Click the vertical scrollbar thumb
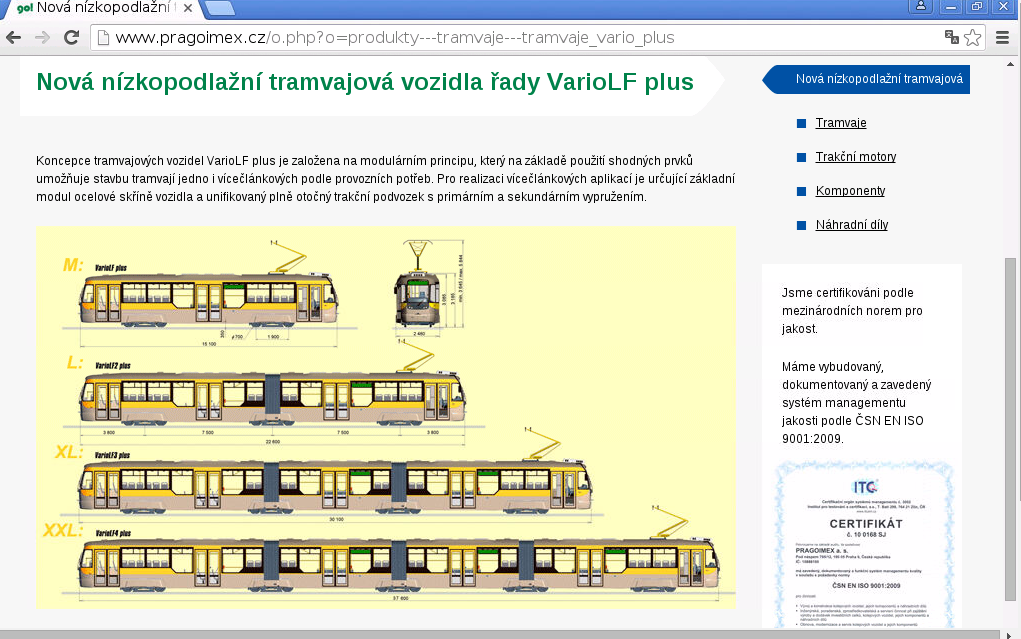 (1010, 430)
